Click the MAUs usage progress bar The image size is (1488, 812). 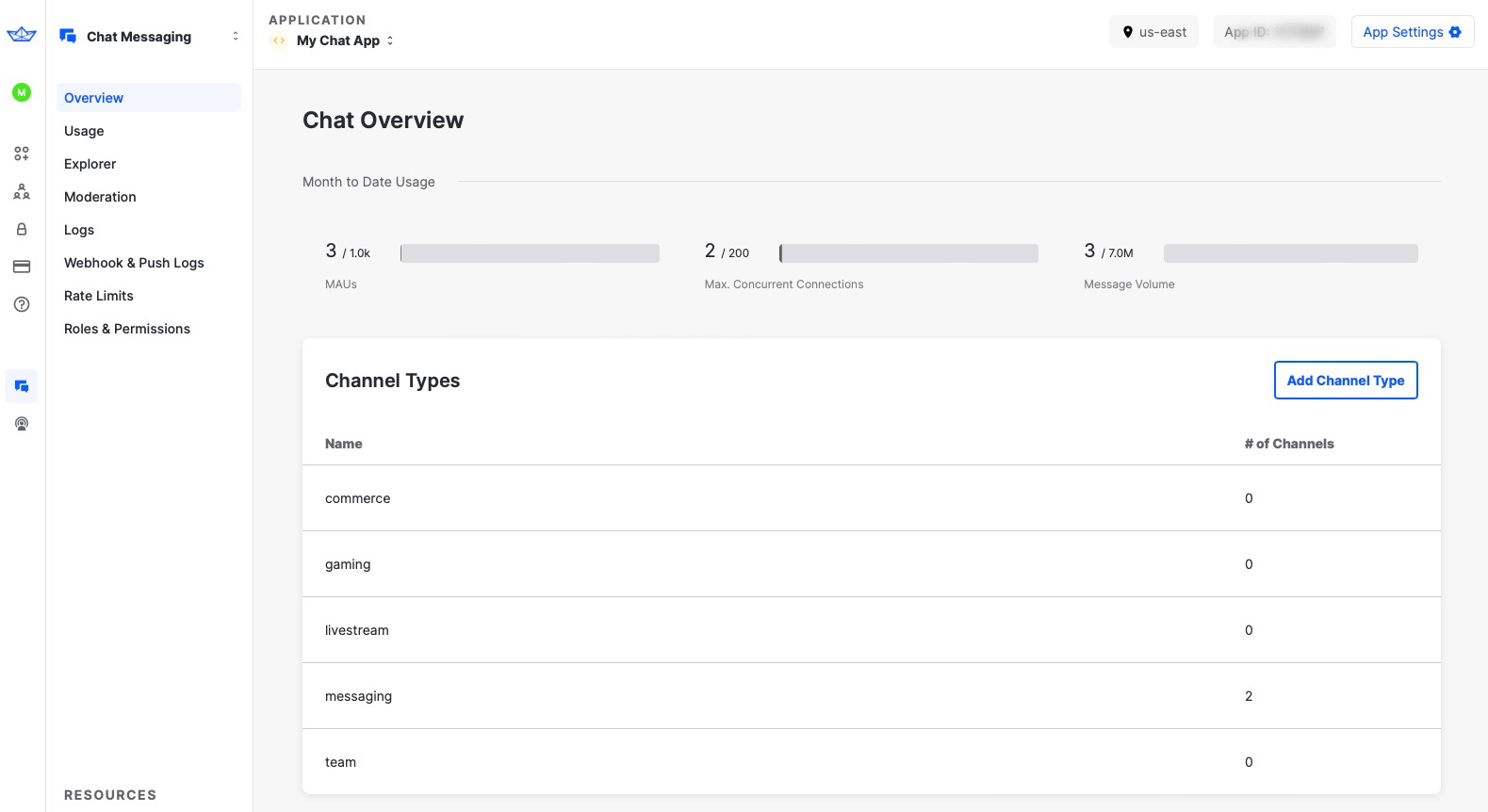tap(530, 253)
